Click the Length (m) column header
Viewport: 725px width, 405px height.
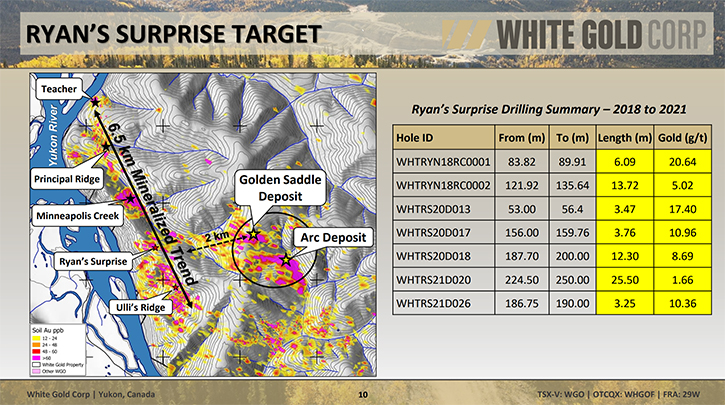[625, 137]
